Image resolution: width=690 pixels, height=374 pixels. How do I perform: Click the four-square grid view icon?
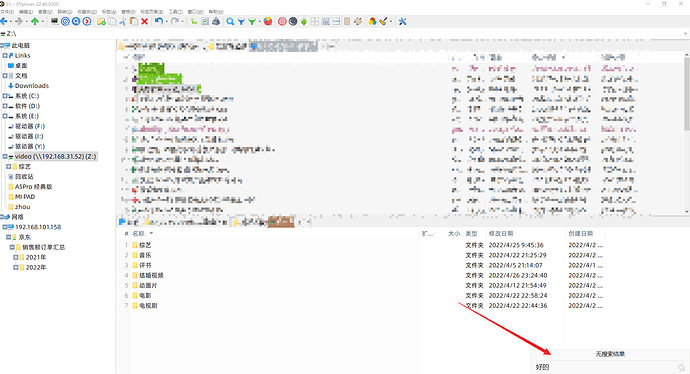(315, 22)
